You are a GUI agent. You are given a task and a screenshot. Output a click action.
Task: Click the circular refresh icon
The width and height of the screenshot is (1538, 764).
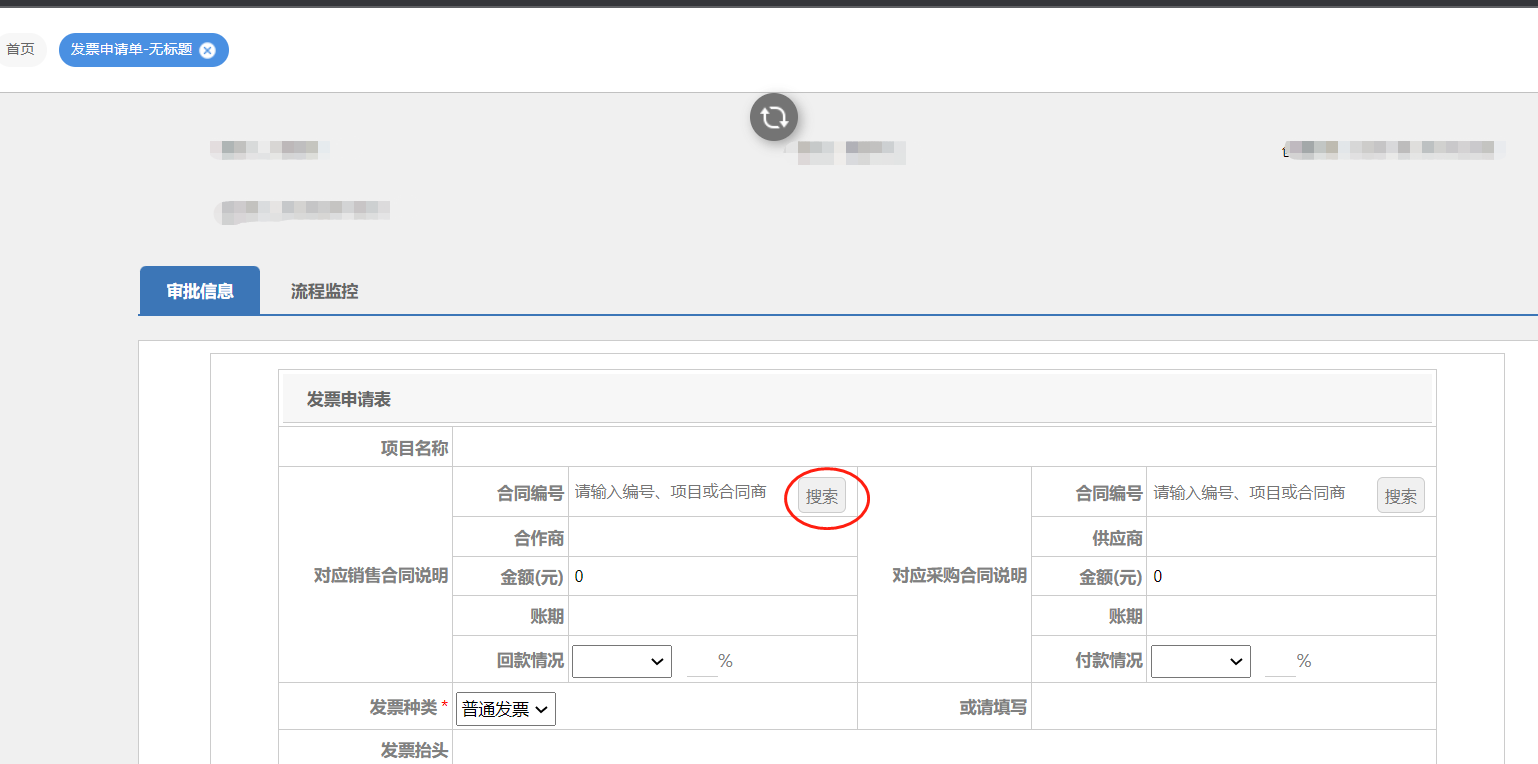(774, 117)
